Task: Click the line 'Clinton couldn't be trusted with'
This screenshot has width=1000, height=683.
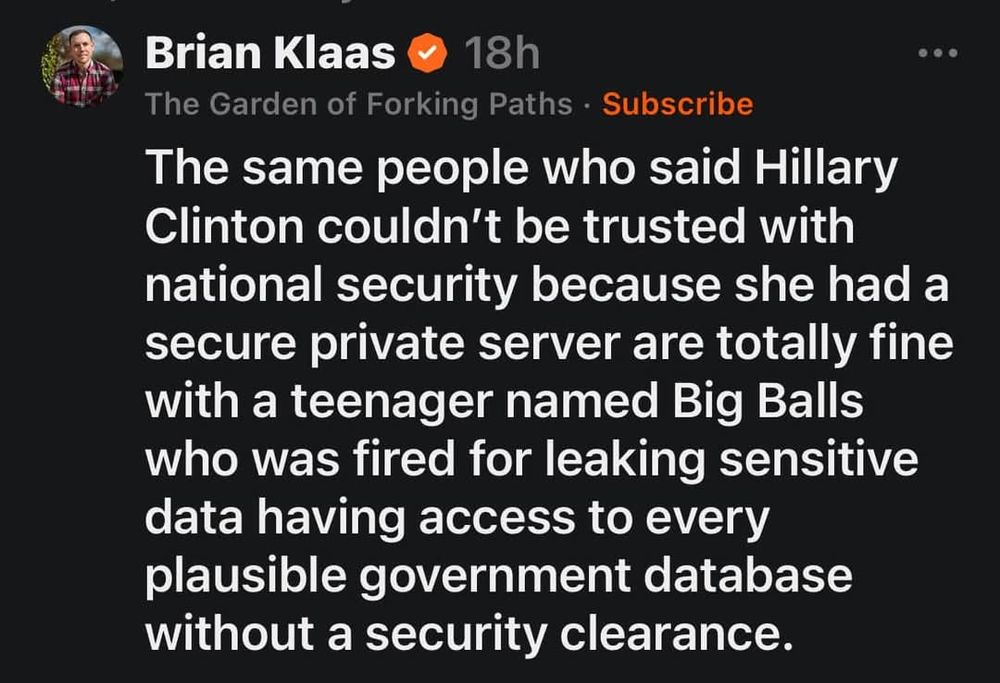Action: pyautogui.click(x=500, y=226)
